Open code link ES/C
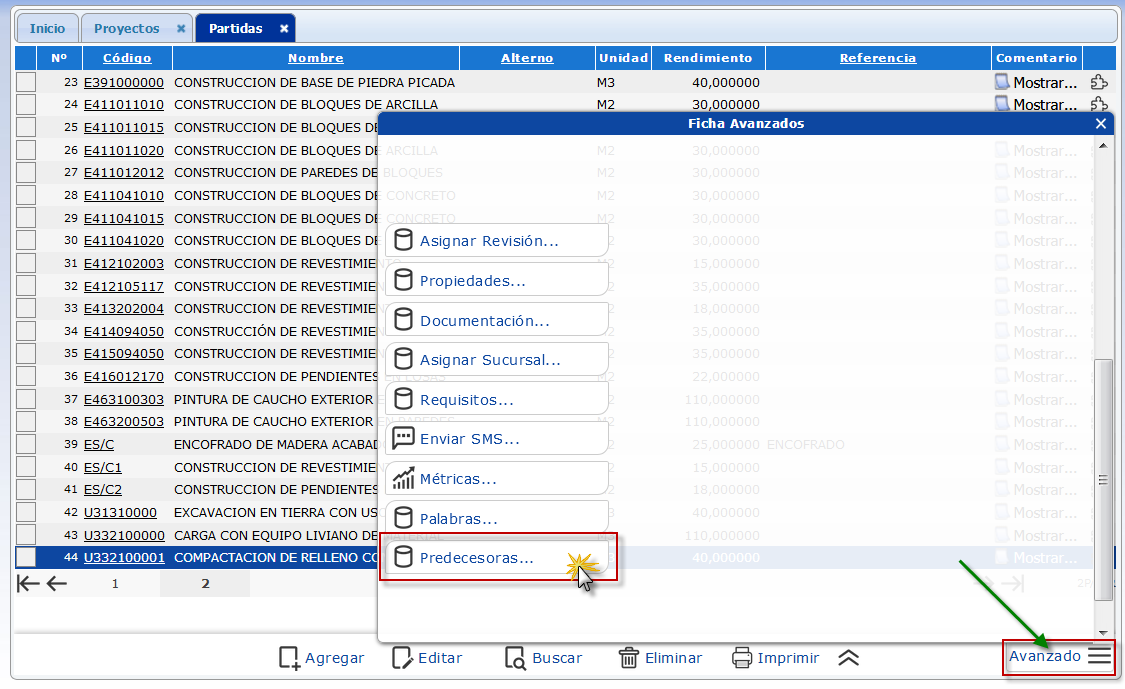 coord(99,444)
